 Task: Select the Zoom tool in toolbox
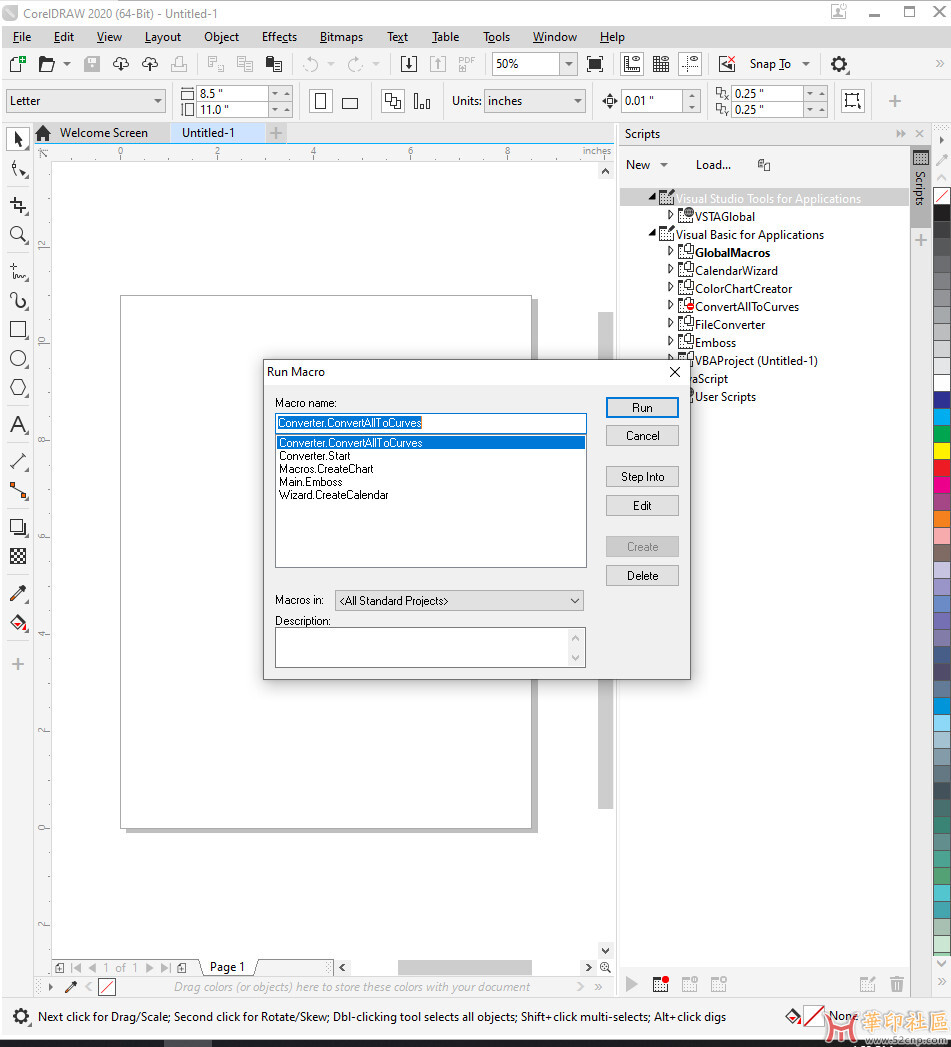[x=18, y=235]
